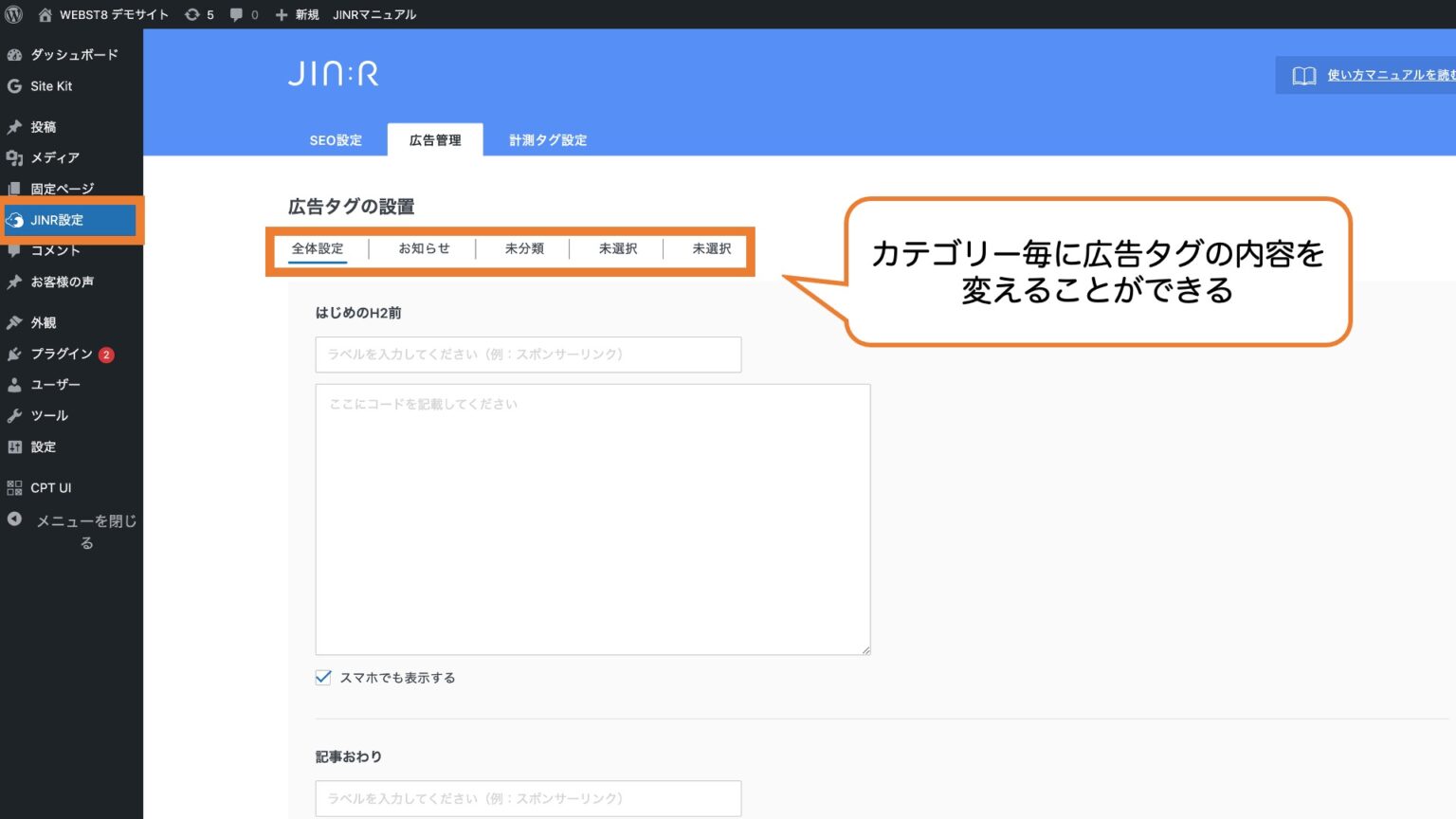This screenshot has height=819, width=1456.
Task: Click JINRマニュアル in the admin bar
Action: click(x=373, y=14)
